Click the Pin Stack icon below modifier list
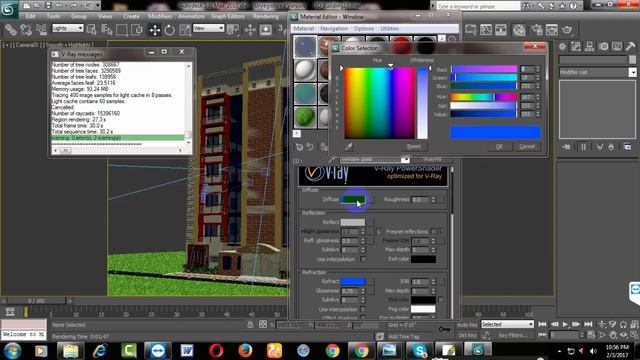Image resolution: width=640 pixels, height=360 pixels. click(567, 147)
